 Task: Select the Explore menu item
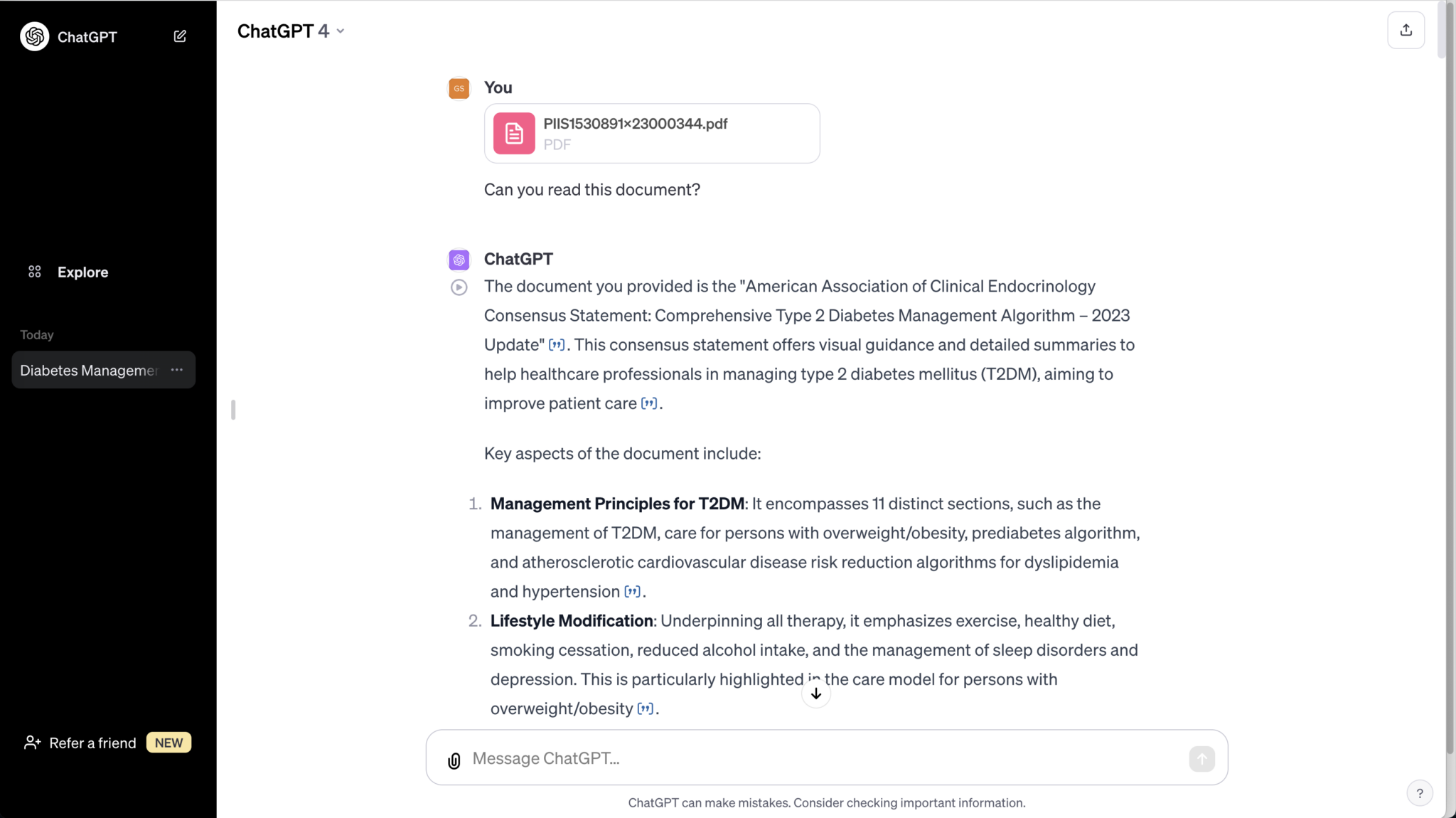tap(82, 272)
